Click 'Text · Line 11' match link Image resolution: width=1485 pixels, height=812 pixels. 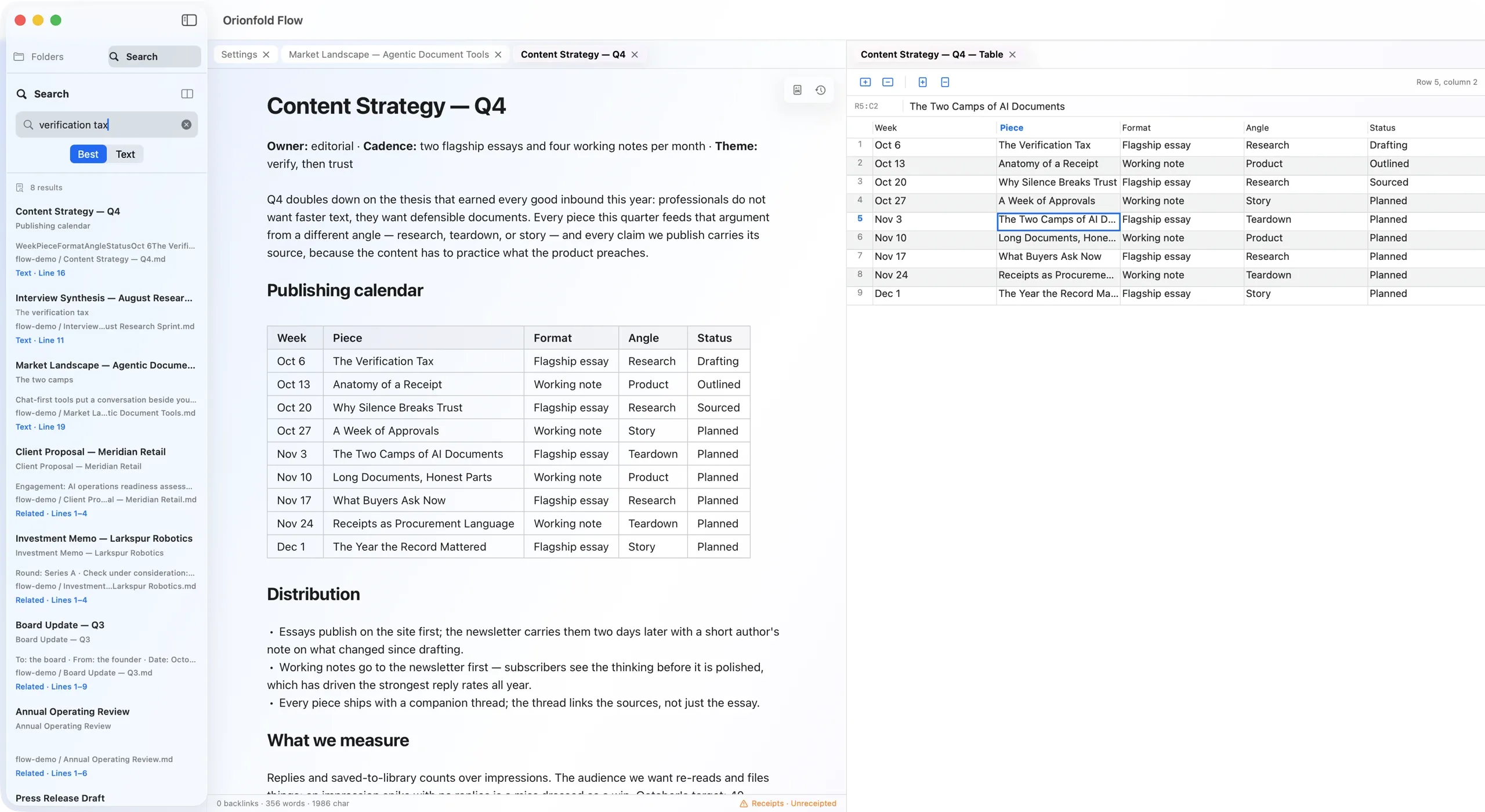pos(40,340)
